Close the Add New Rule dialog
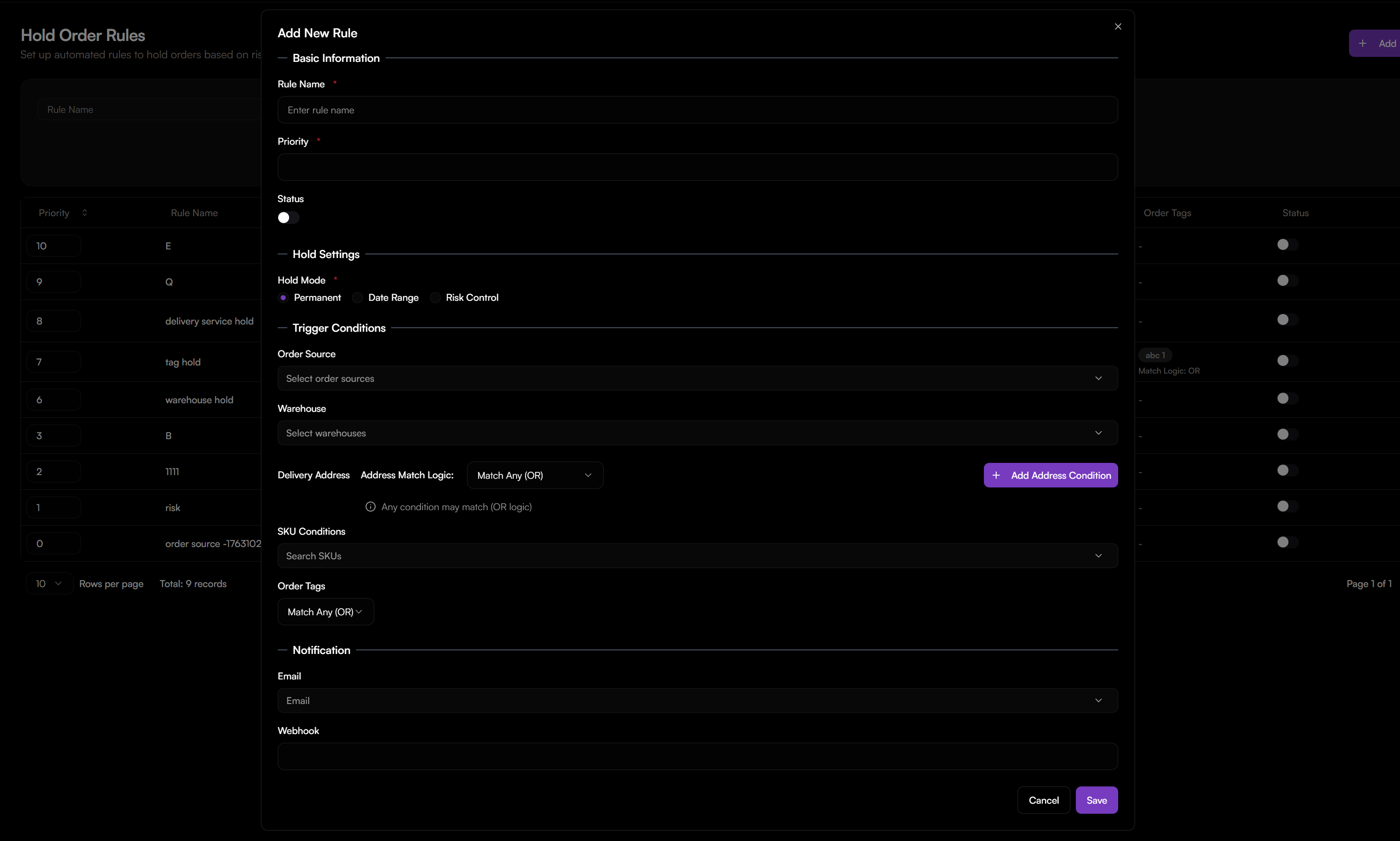The image size is (1400, 841). pyautogui.click(x=1118, y=27)
